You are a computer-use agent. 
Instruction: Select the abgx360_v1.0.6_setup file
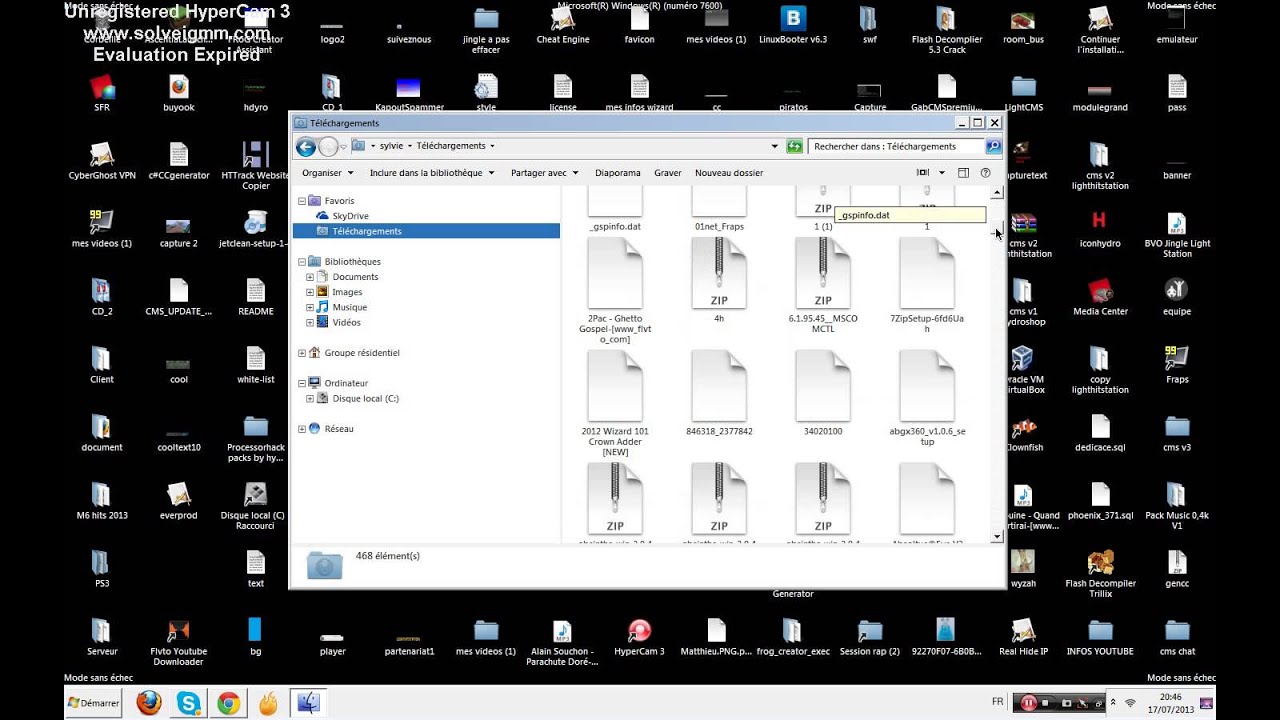[x=927, y=386]
